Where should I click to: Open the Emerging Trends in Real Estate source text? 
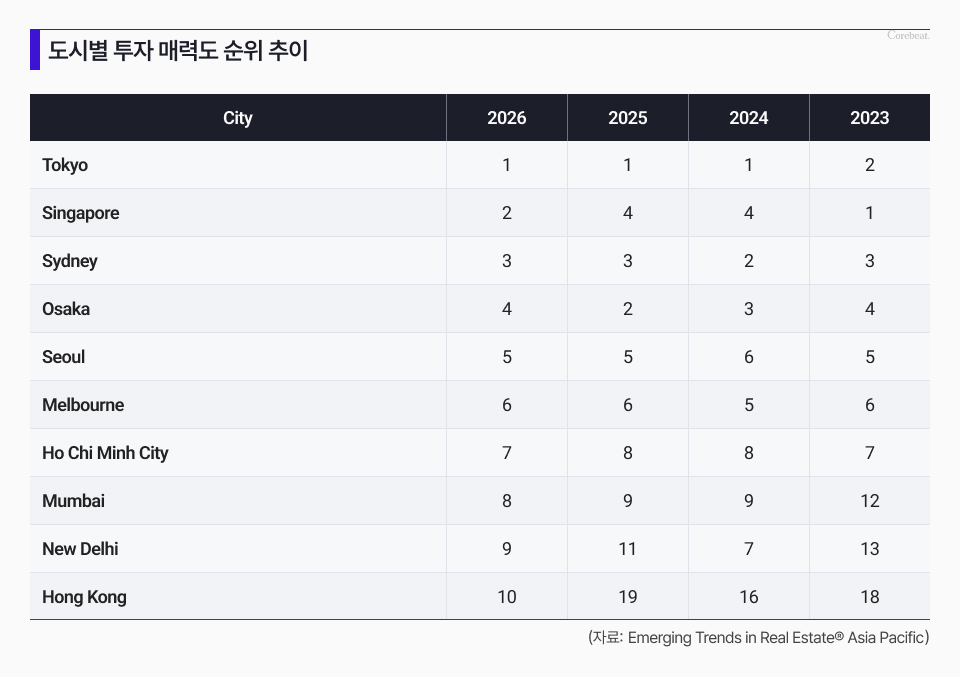coord(758,638)
